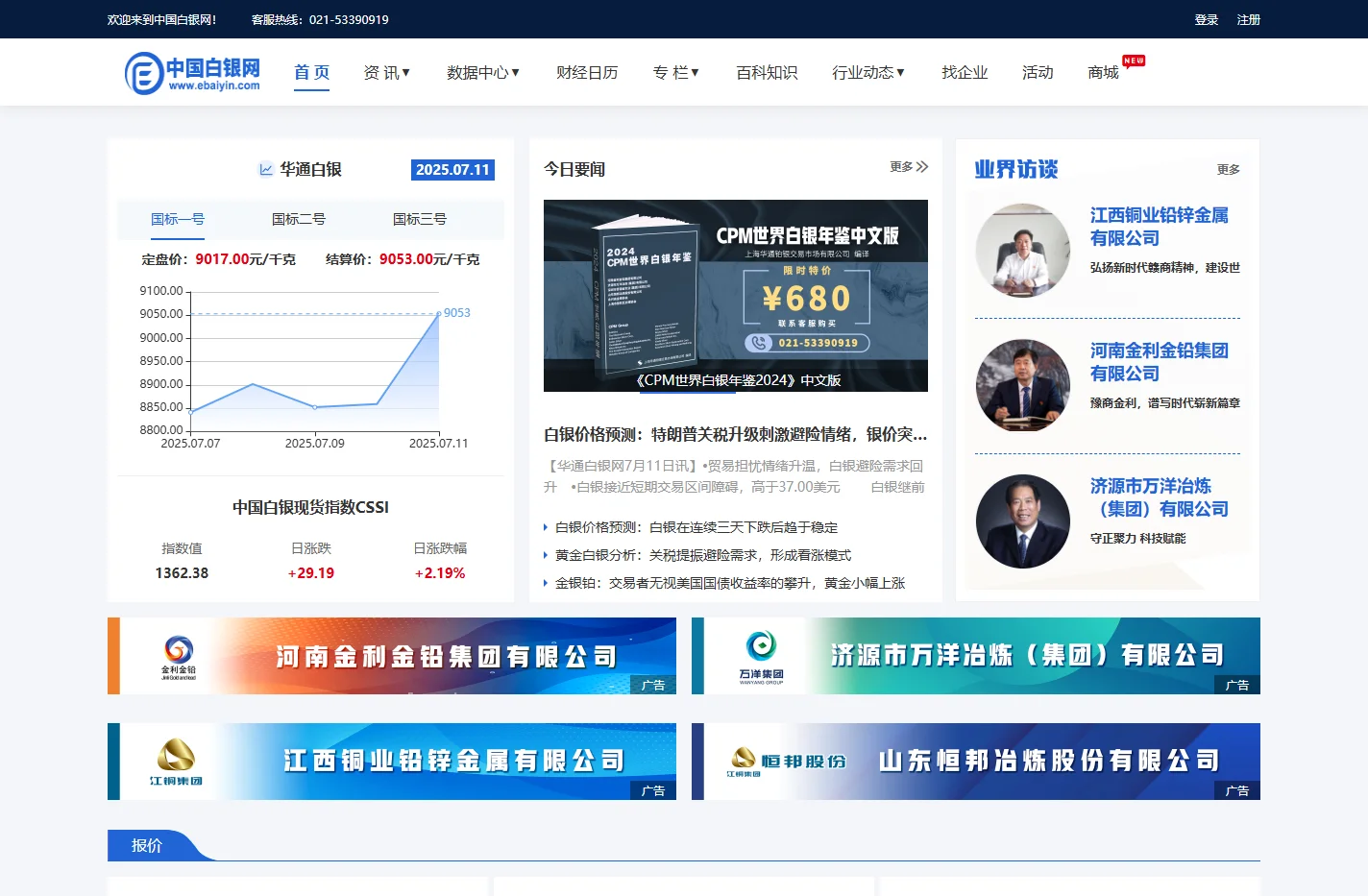Click the 万洋集团 logo in banner ad
Screen dimensions: 1368x896
click(x=761, y=657)
